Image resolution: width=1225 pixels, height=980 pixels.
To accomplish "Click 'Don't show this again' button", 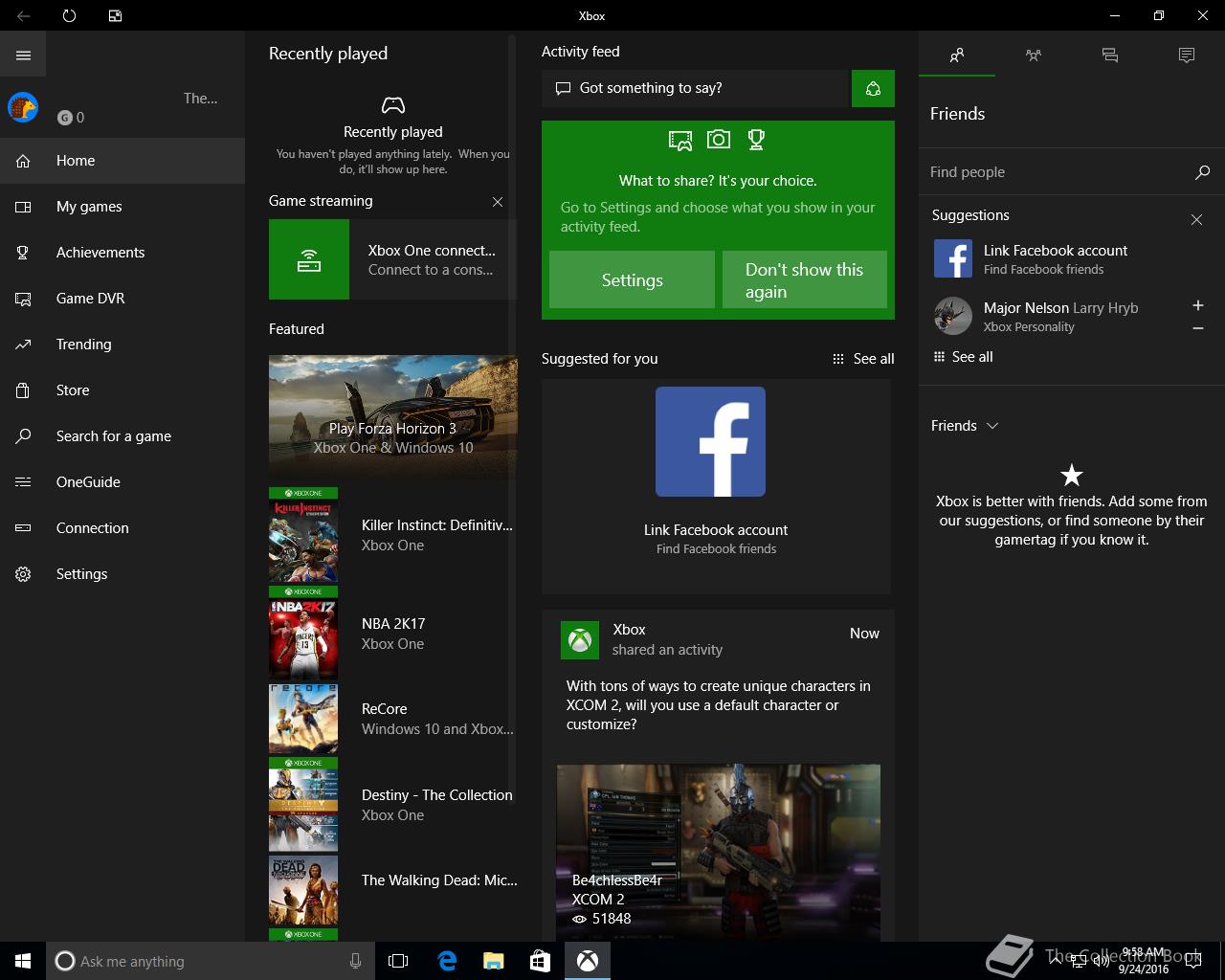I will tap(804, 279).
